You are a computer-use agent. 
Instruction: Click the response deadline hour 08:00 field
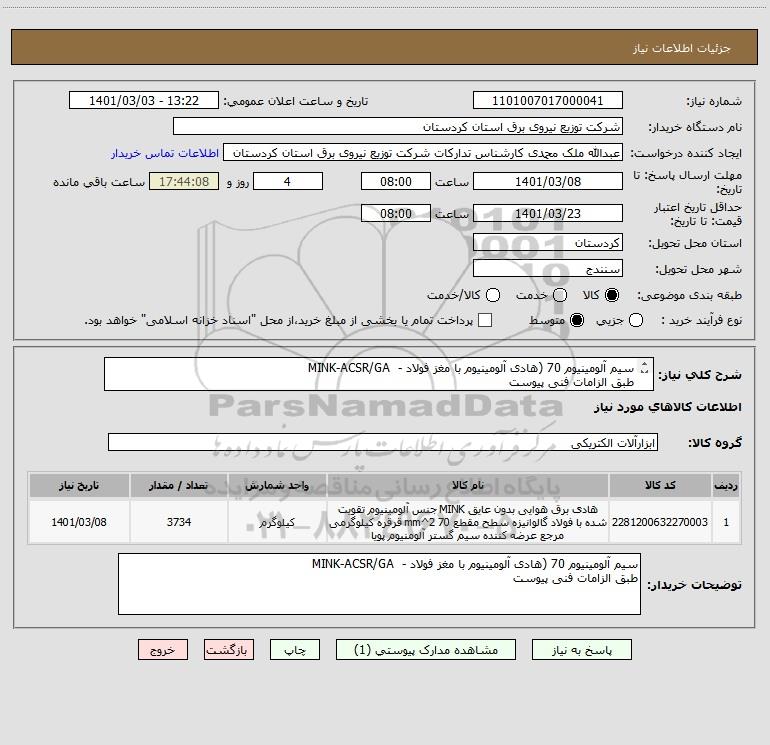click(x=396, y=181)
